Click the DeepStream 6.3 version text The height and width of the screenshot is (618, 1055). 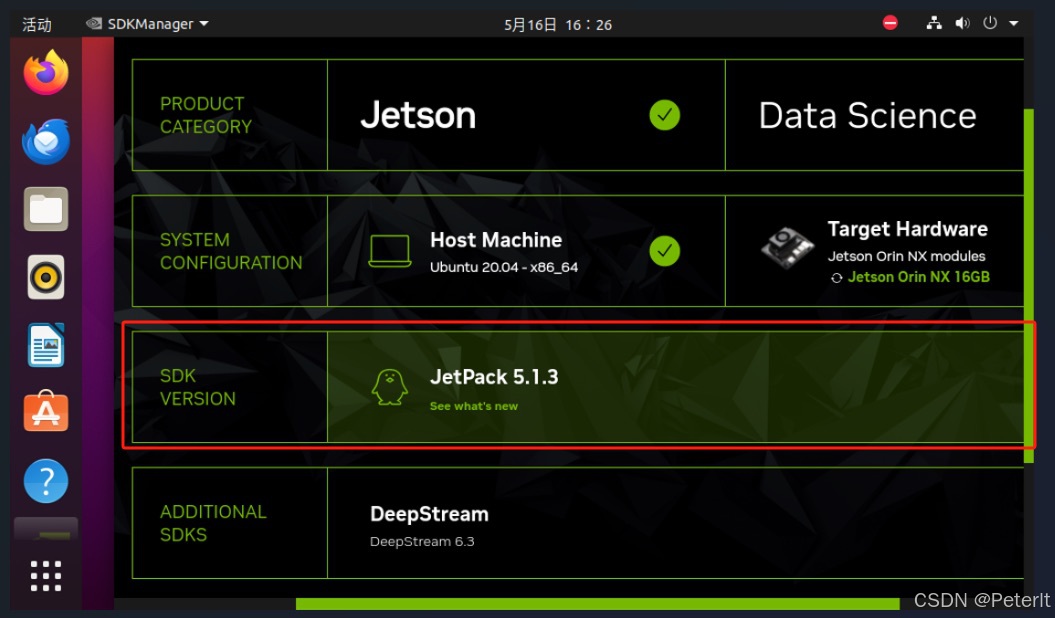(422, 541)
